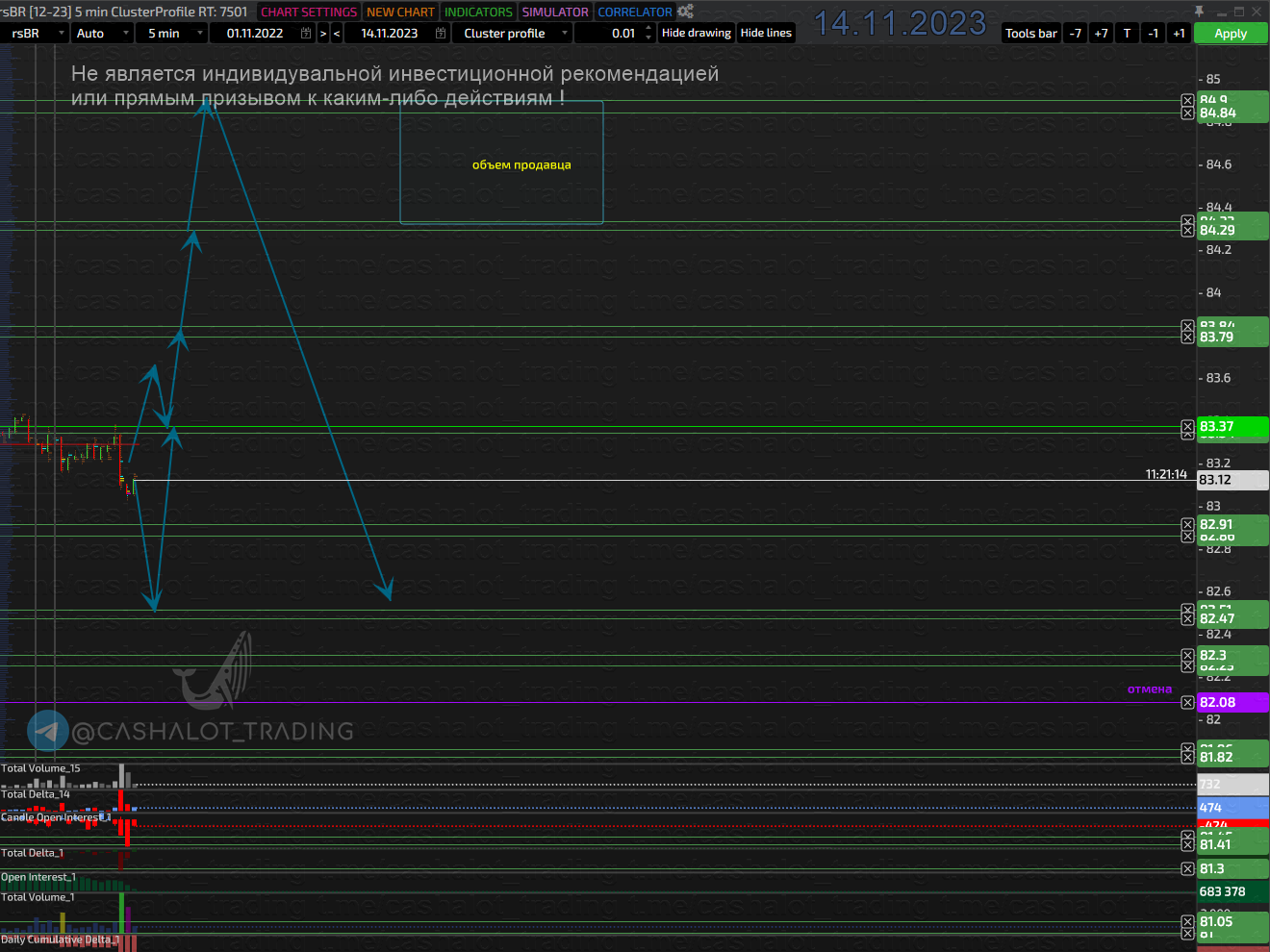Viewport: 1270px width, 952px height.
Task: Expand the Cluster profile chart type dropdown
Action: [564, 33]
